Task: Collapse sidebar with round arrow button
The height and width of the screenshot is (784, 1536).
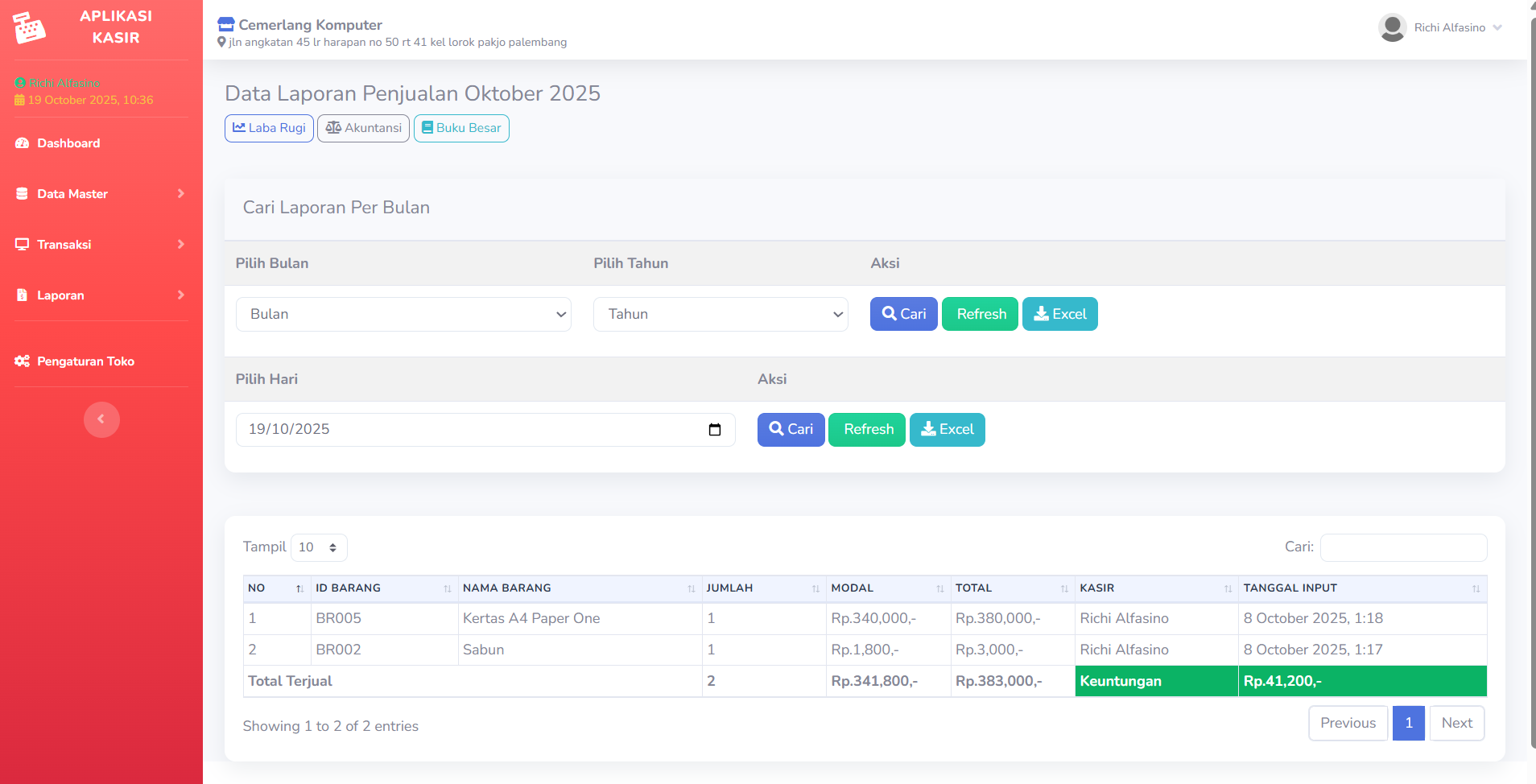Action: (101, 419)
